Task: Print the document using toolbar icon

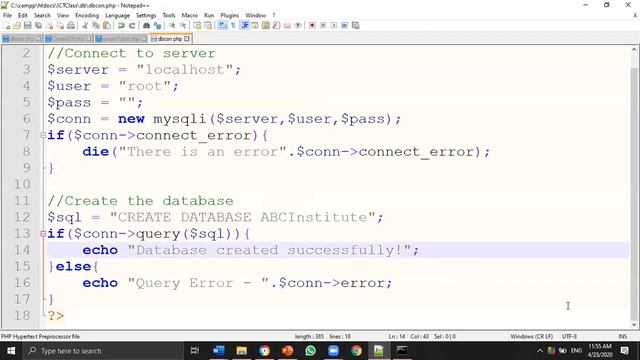Action: pos(71,25)
